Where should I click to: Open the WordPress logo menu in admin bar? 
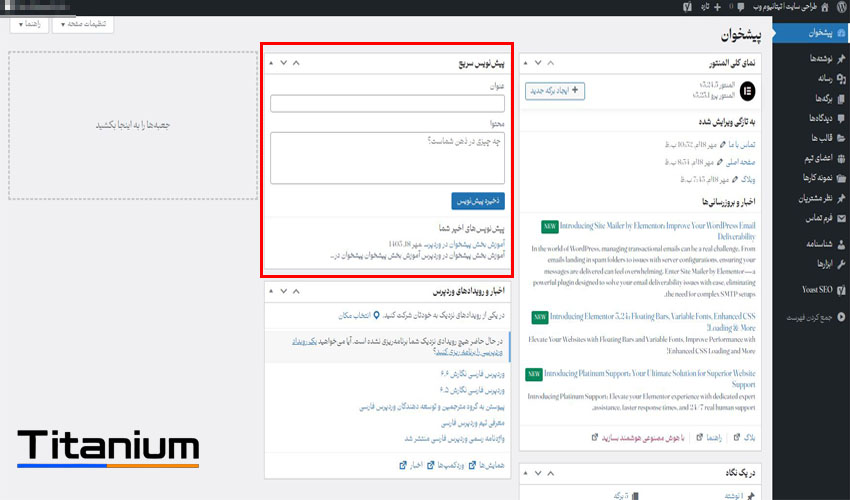click(x=842, y=7)
